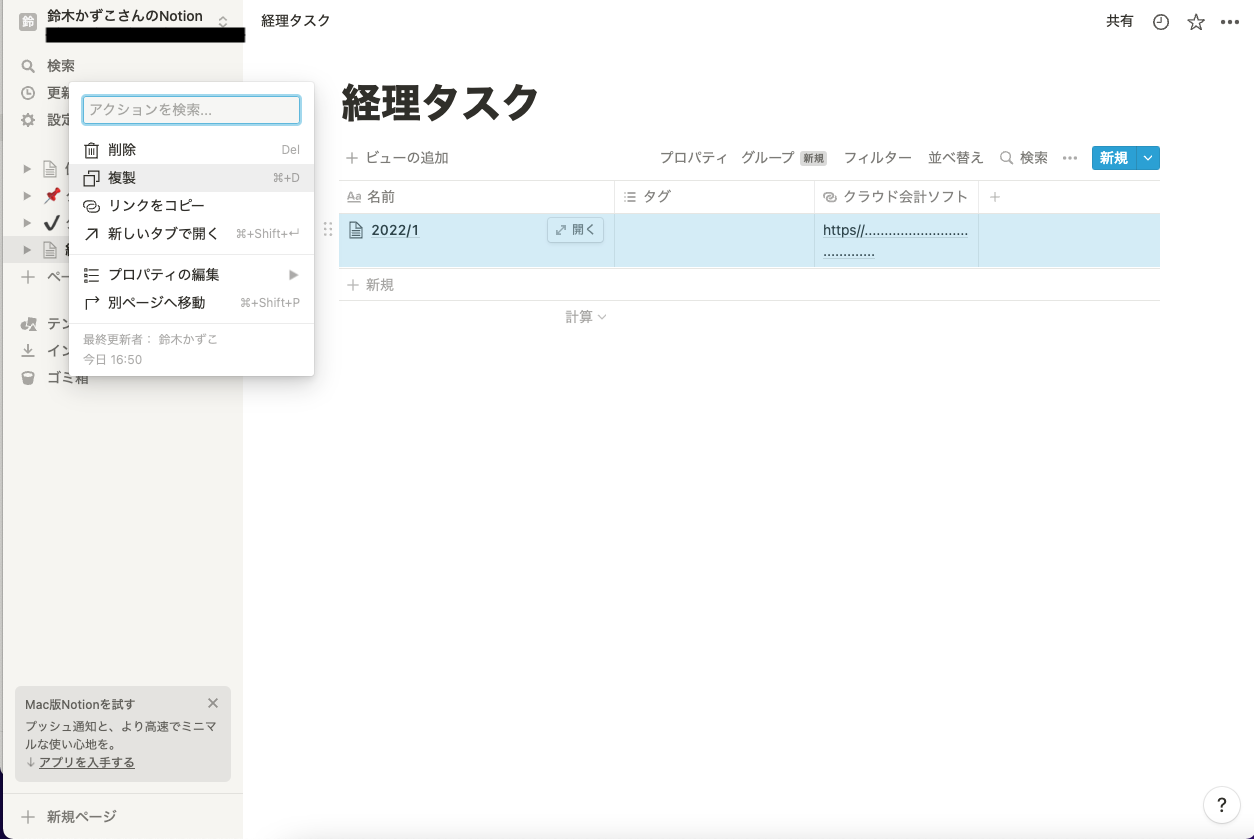The width and height of the screenshot is (1254, 839).
Task: Click the trash icon beside 削除
Action: click(91, 150)
